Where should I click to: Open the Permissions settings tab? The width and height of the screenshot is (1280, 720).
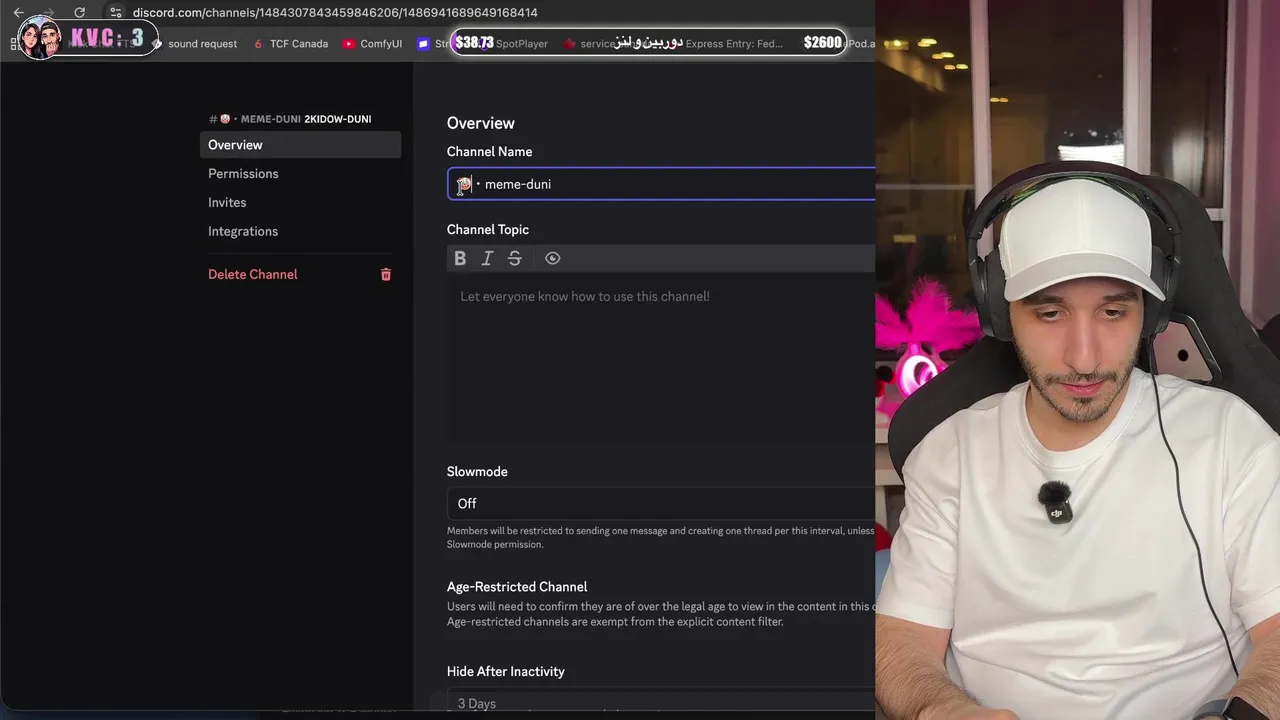[300, 174]
